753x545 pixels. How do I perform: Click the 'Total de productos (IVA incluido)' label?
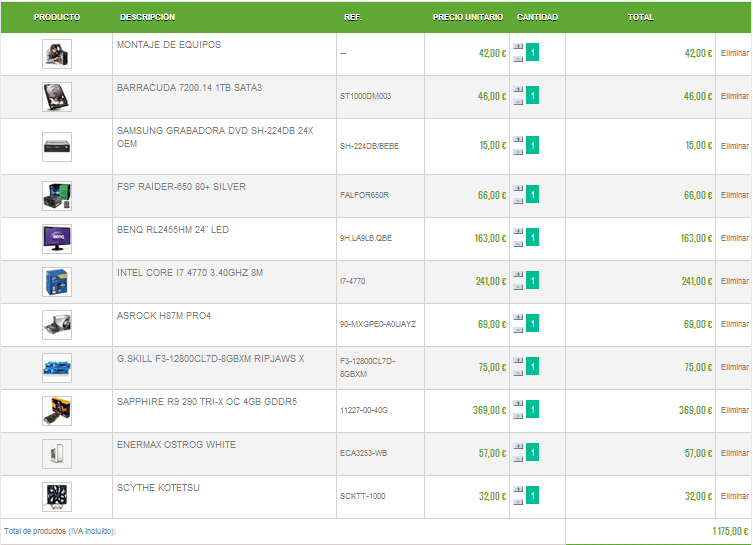(x=60, y=532)
